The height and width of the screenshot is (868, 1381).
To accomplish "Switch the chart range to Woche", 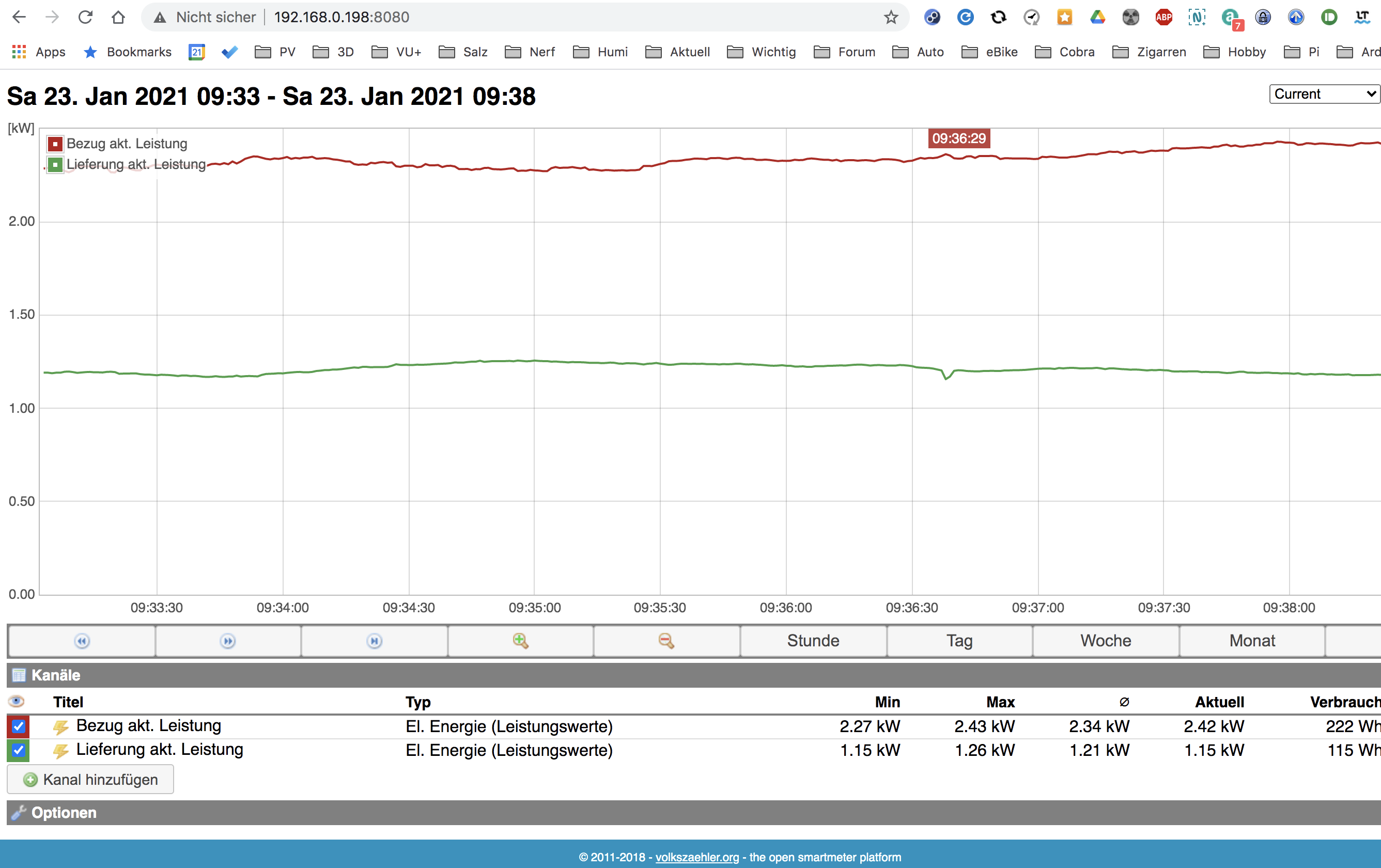I will coord(1106,641).
